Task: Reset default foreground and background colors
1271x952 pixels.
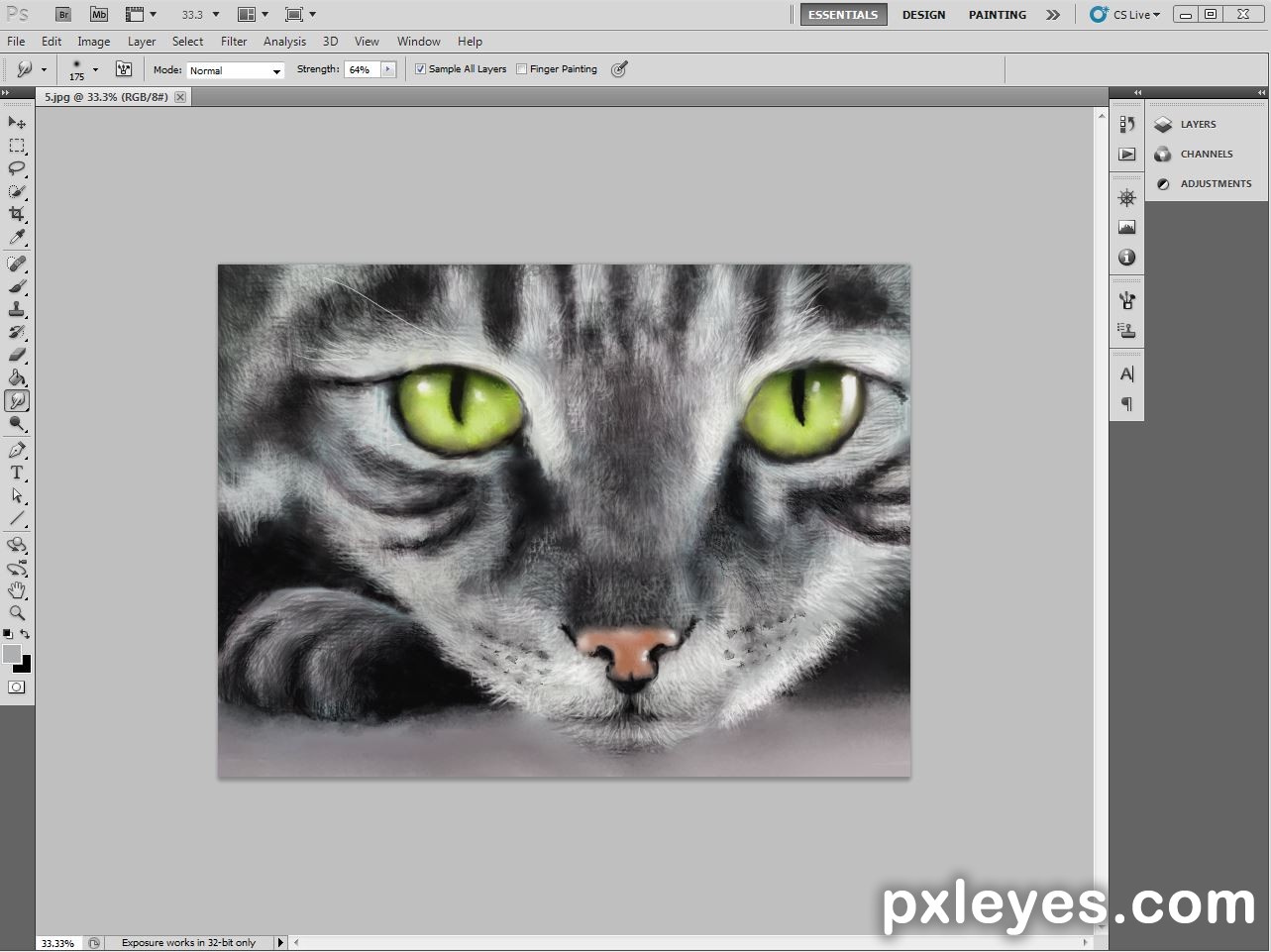Action: [8, 634]
